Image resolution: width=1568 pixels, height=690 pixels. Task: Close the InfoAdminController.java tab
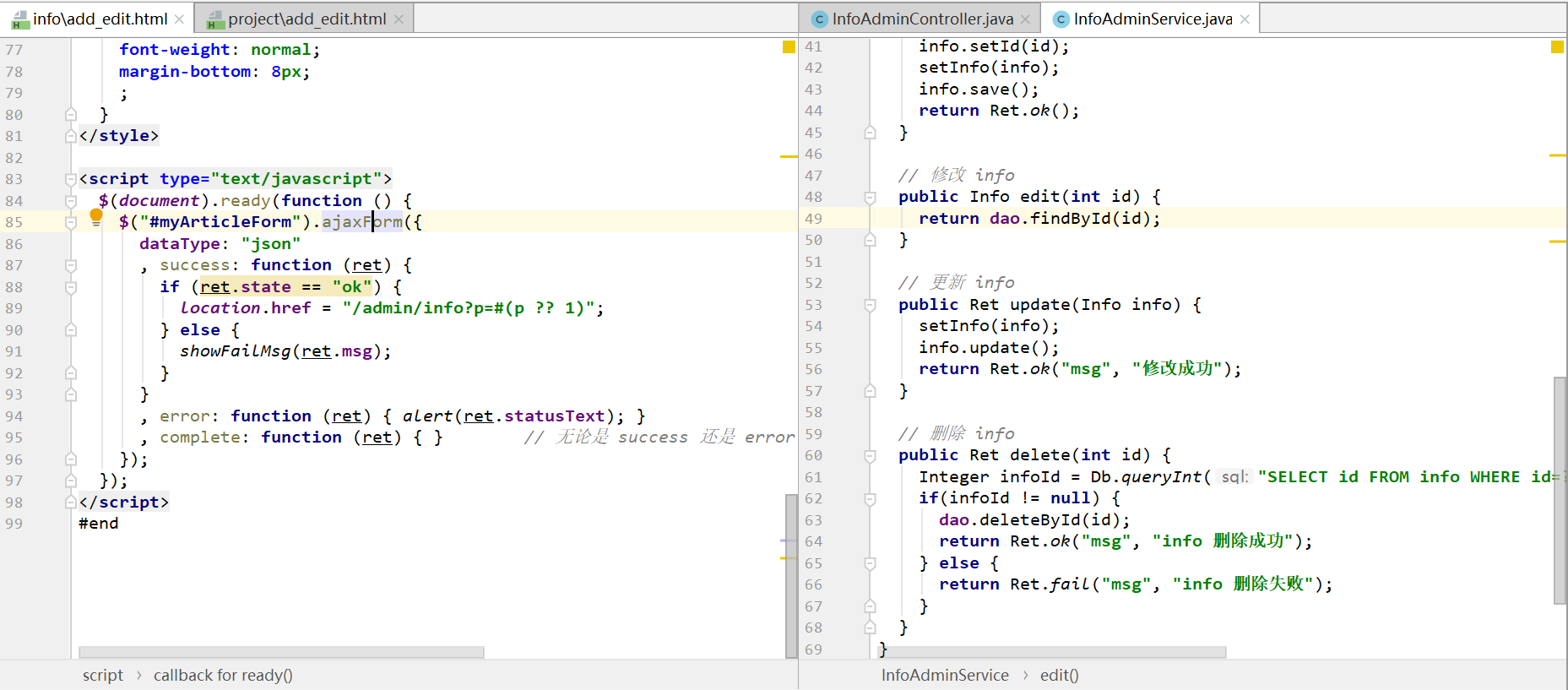(x=1025, y=19)
